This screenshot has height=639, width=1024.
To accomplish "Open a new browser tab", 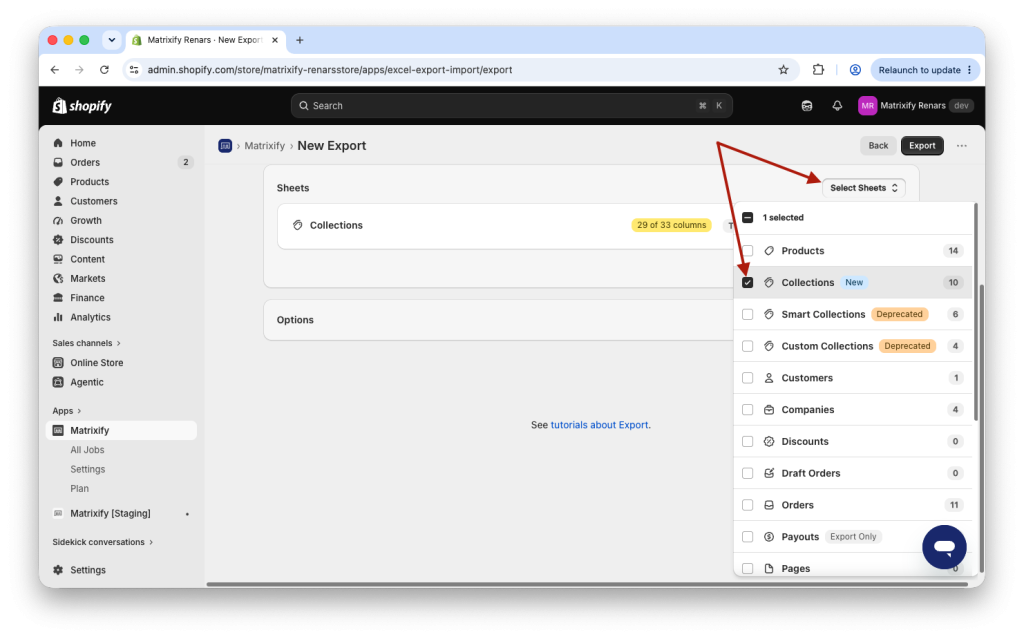I will click(300, 40).
